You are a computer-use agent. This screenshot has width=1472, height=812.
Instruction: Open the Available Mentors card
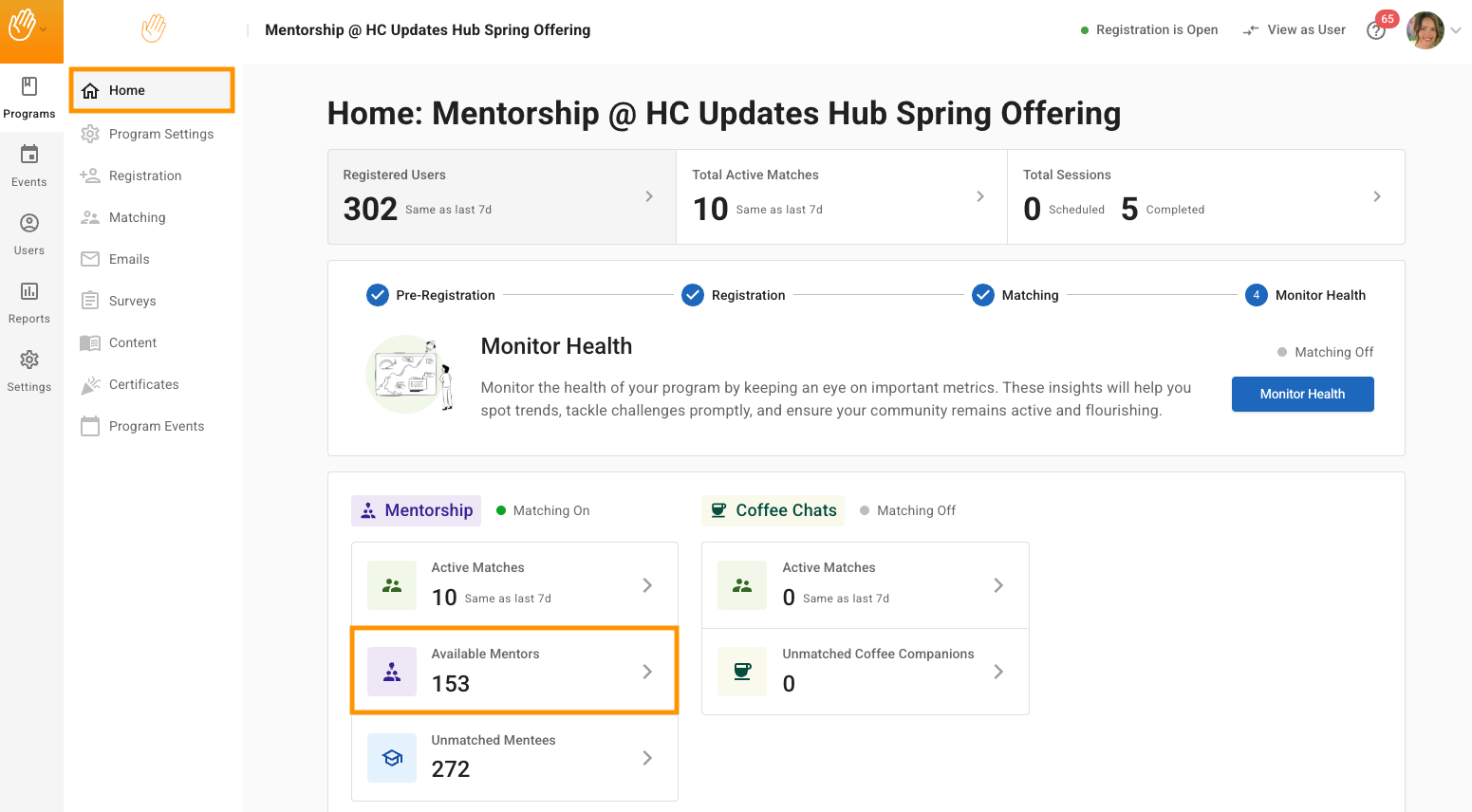(x=514, y=671)
